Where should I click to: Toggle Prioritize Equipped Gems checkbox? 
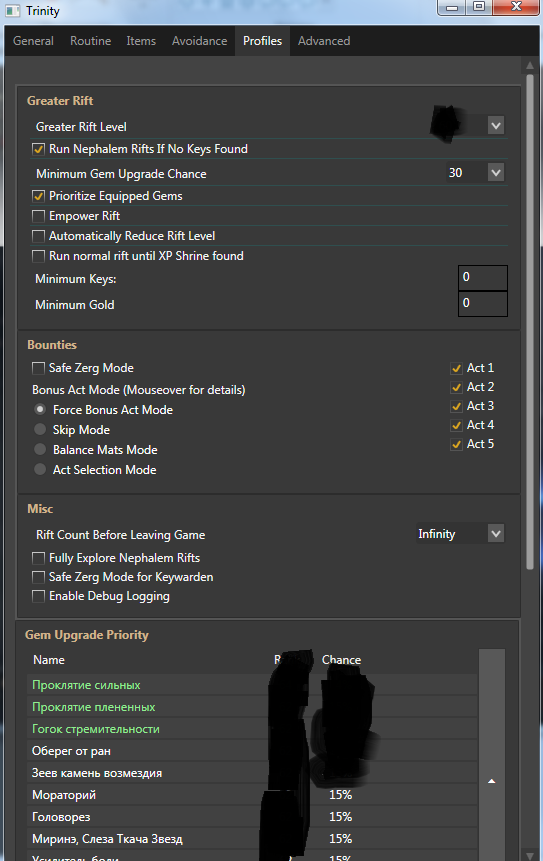38,196
